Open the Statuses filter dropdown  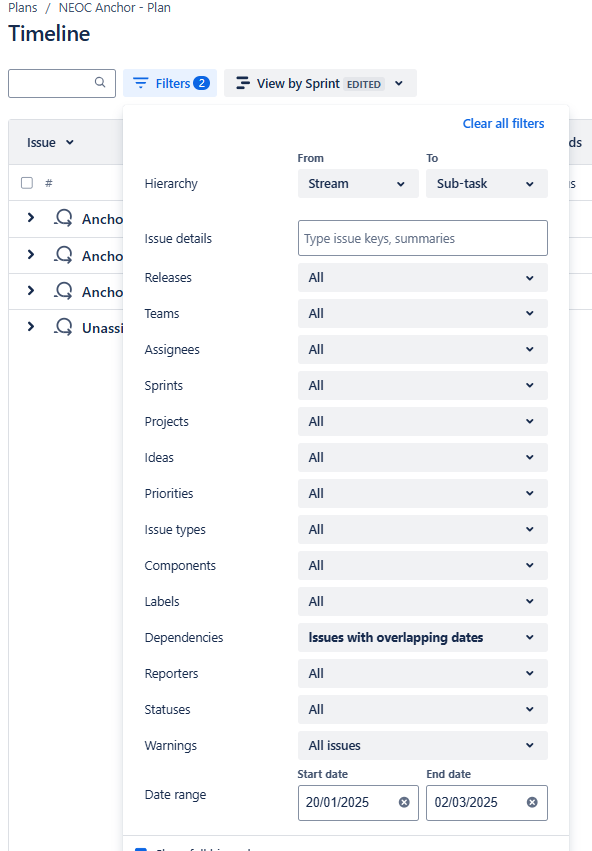click(x=423, y=709)
